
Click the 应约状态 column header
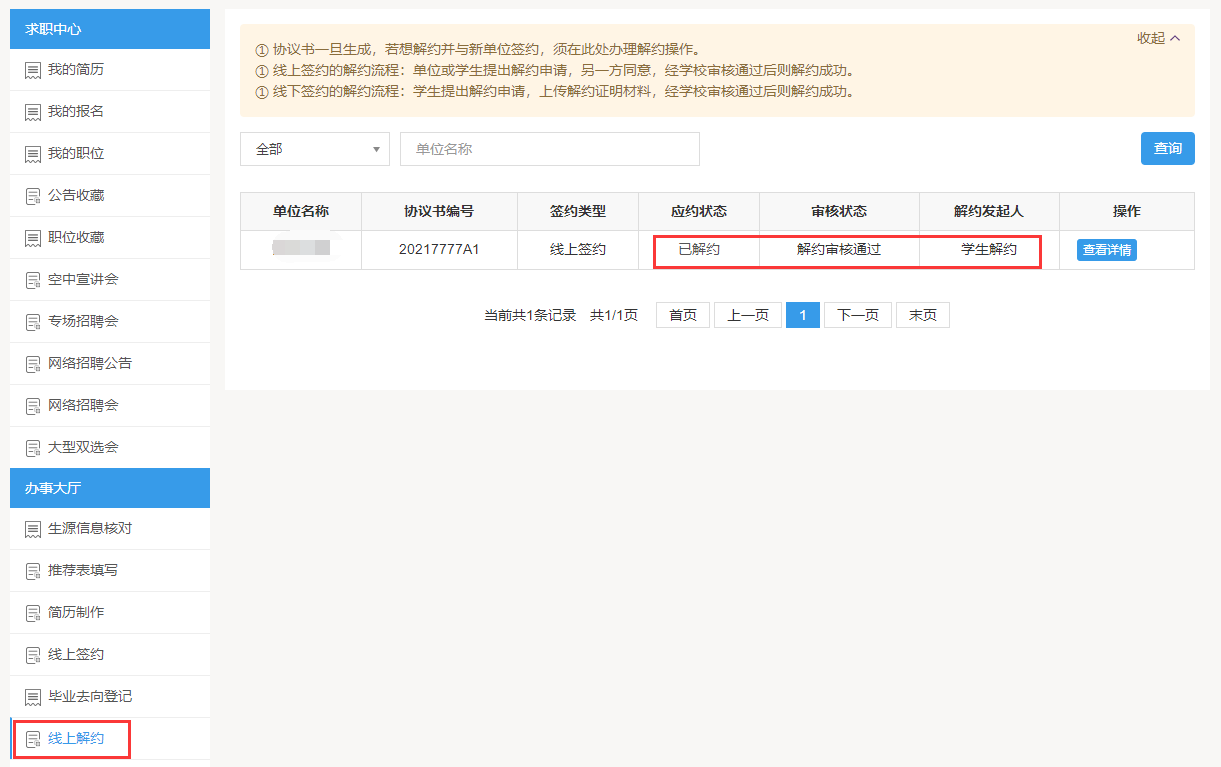pos(699,212)
